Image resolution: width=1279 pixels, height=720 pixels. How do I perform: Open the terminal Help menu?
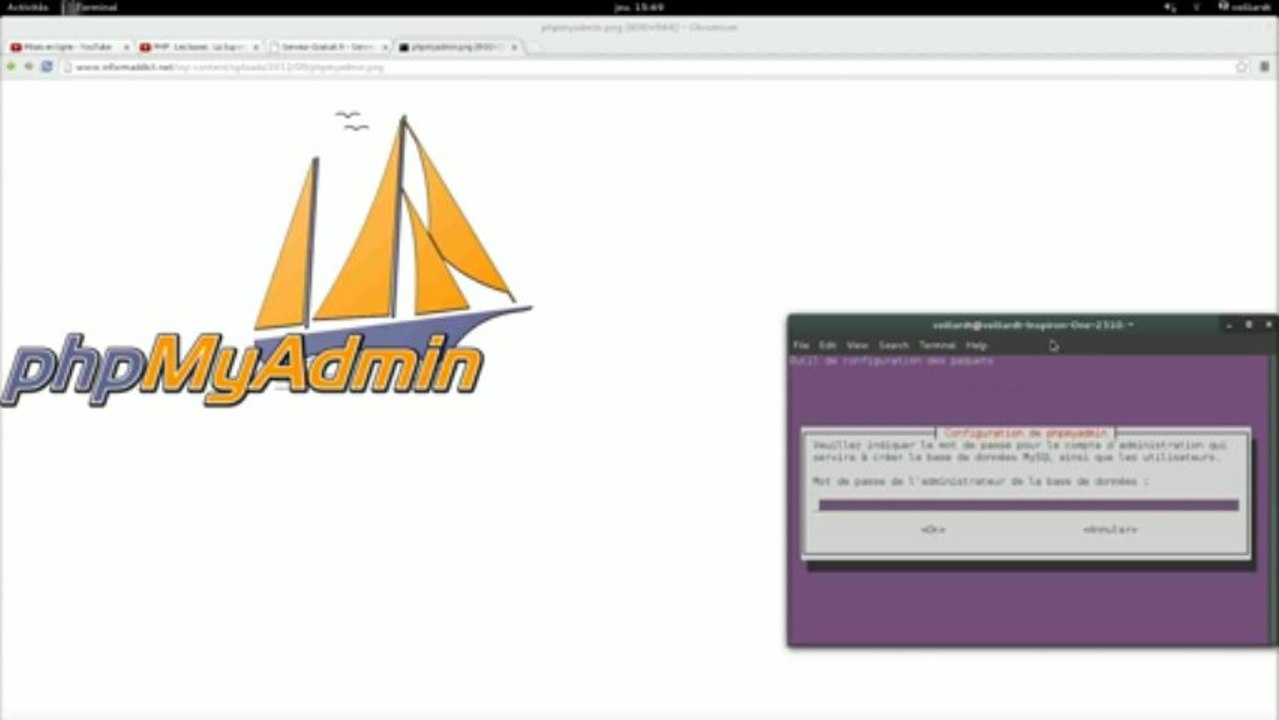click(976, 345)
